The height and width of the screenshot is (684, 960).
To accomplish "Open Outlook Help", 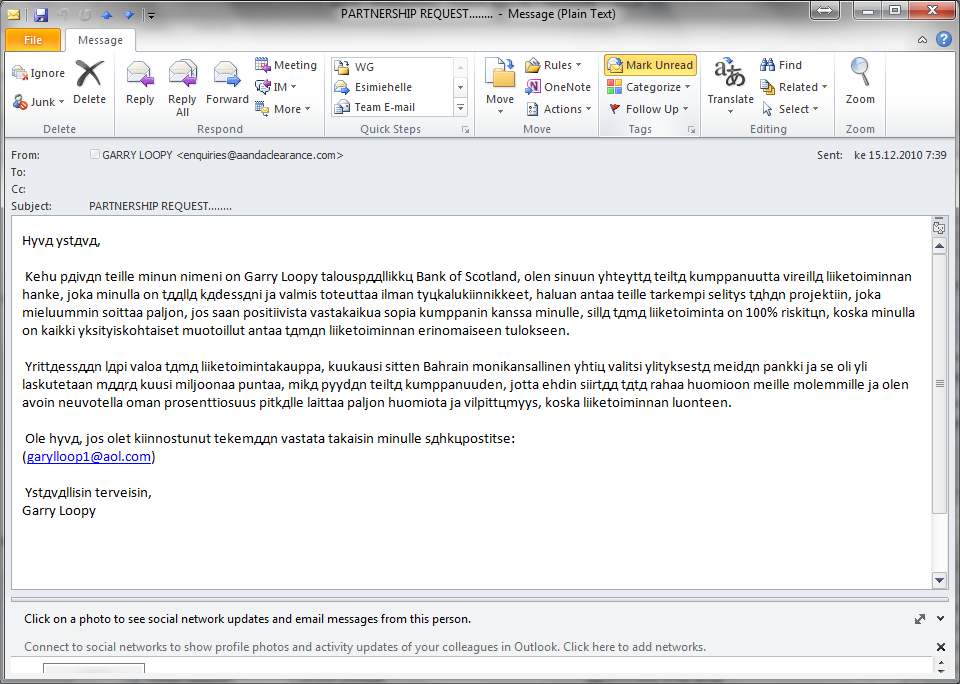I will coord(943,40).
